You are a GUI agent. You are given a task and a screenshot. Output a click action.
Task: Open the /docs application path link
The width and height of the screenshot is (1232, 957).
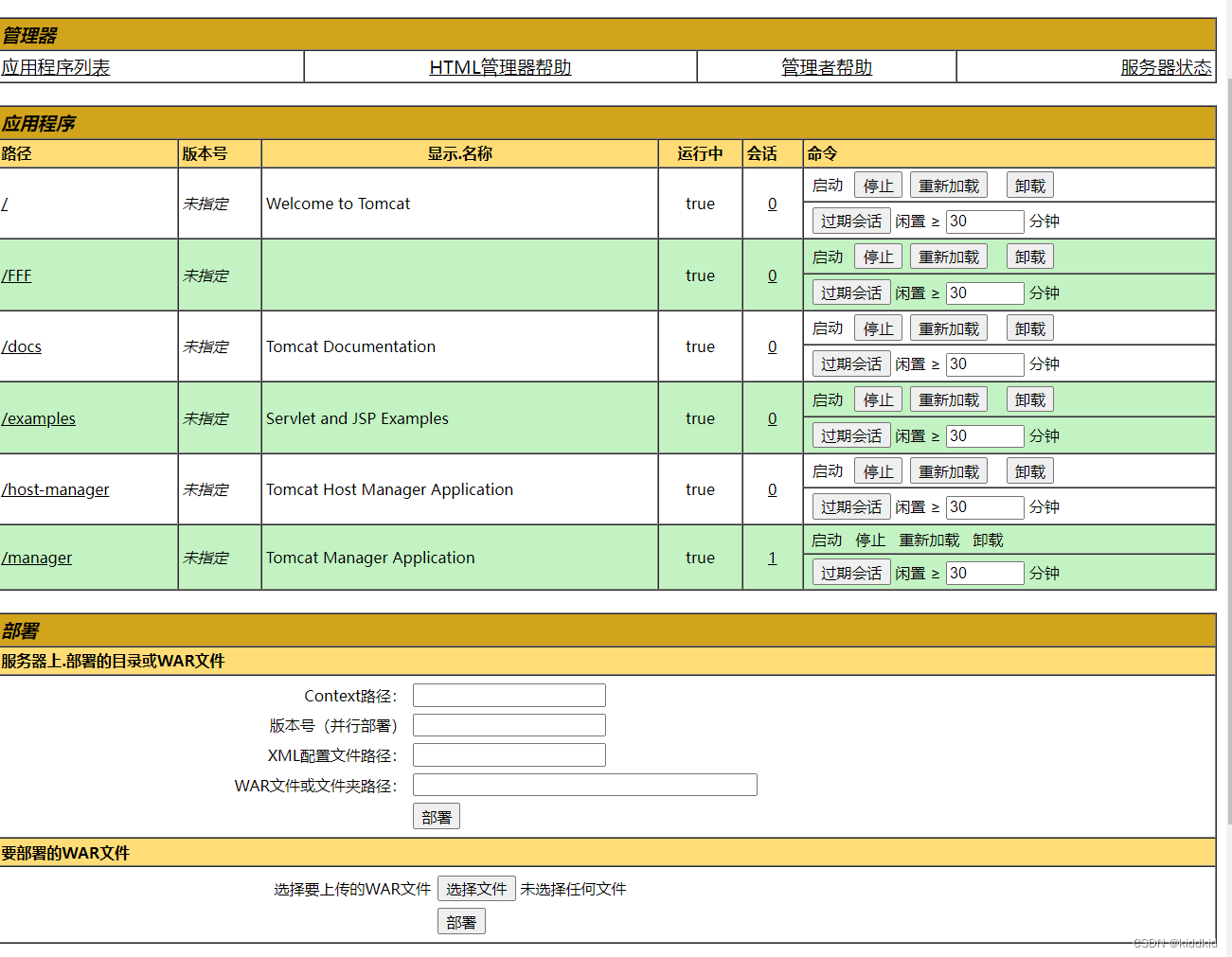(21, 346)
